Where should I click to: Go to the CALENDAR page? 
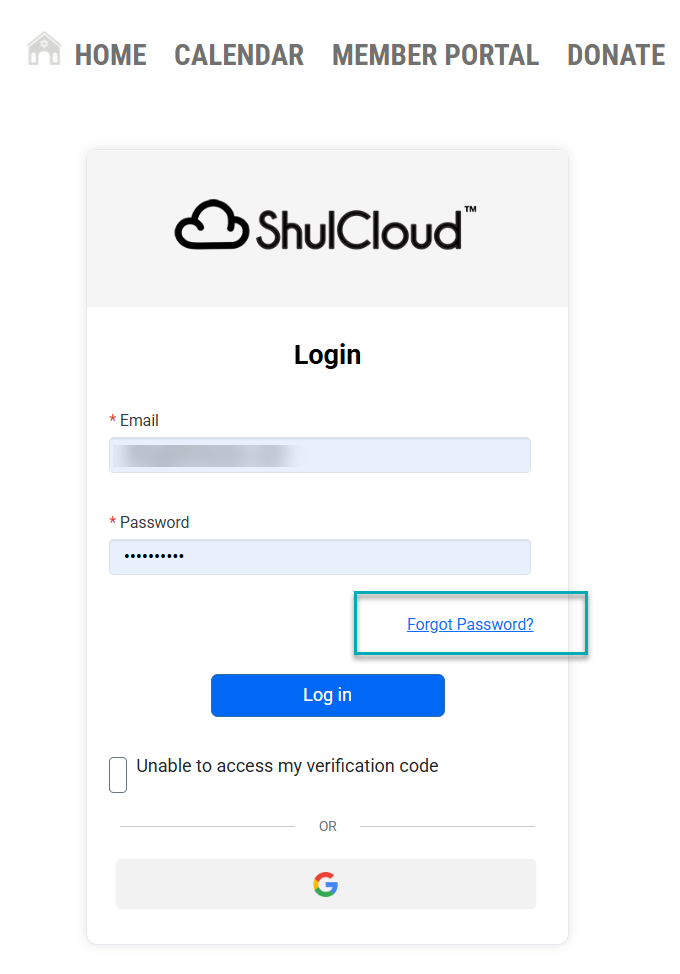(x=239, y=55)
